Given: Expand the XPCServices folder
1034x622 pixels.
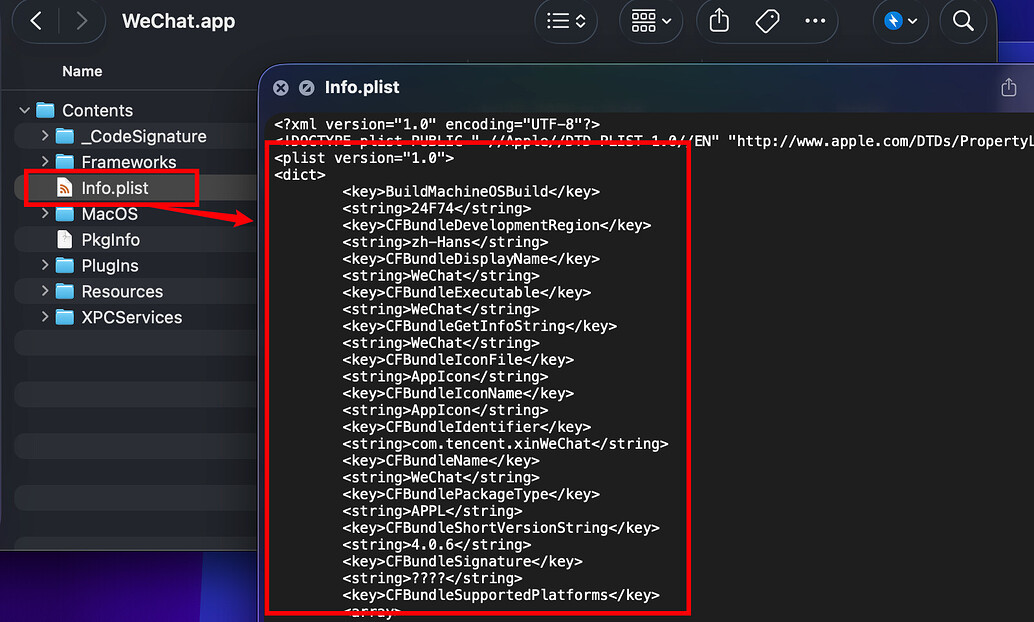Looking at the screenshot, I should click(45, 317).
